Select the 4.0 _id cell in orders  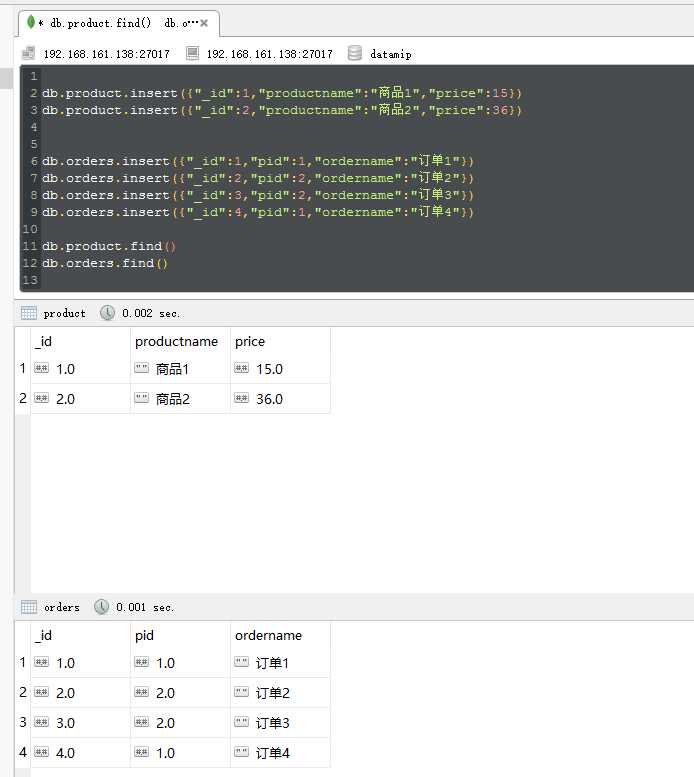coord(80,753)
